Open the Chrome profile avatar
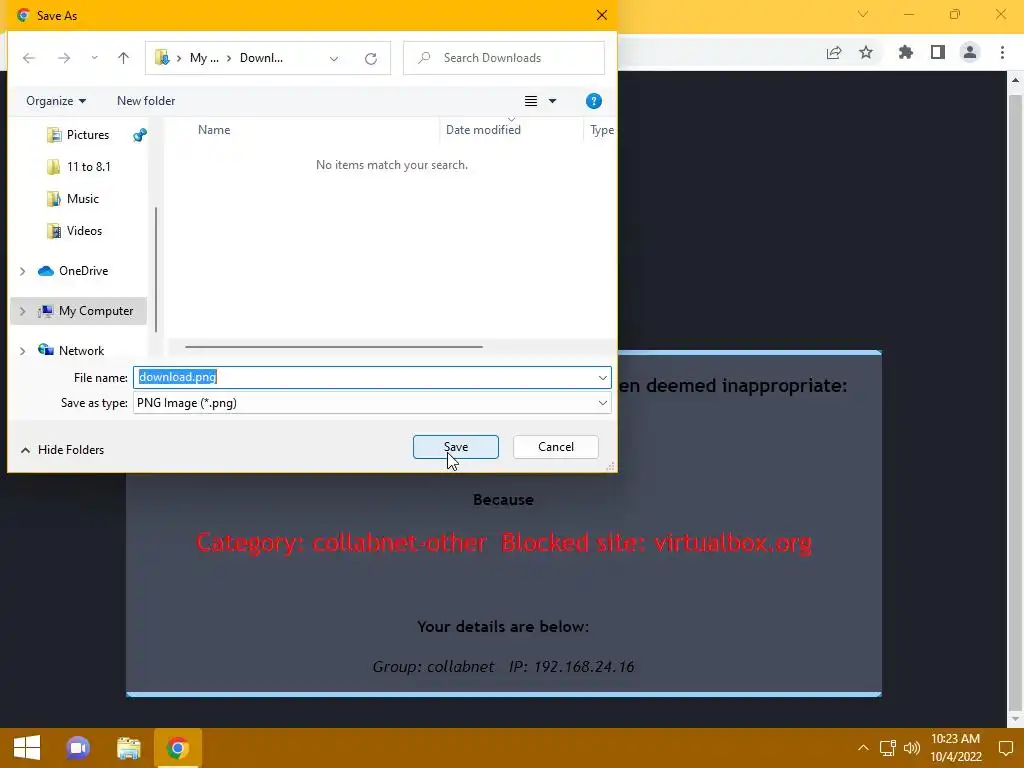Viewport: 1024px width, 768px height. pos(970,53)
